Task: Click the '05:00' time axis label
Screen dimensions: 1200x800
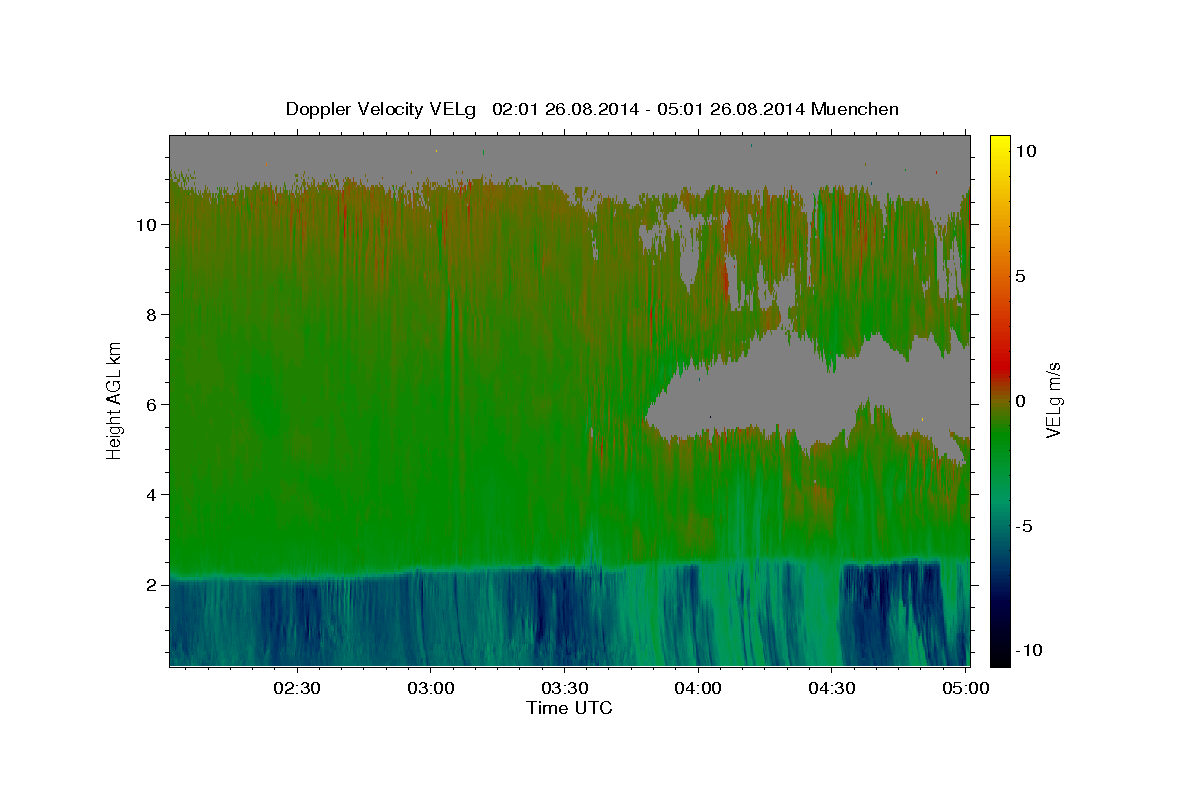Action: click(965, 688)
